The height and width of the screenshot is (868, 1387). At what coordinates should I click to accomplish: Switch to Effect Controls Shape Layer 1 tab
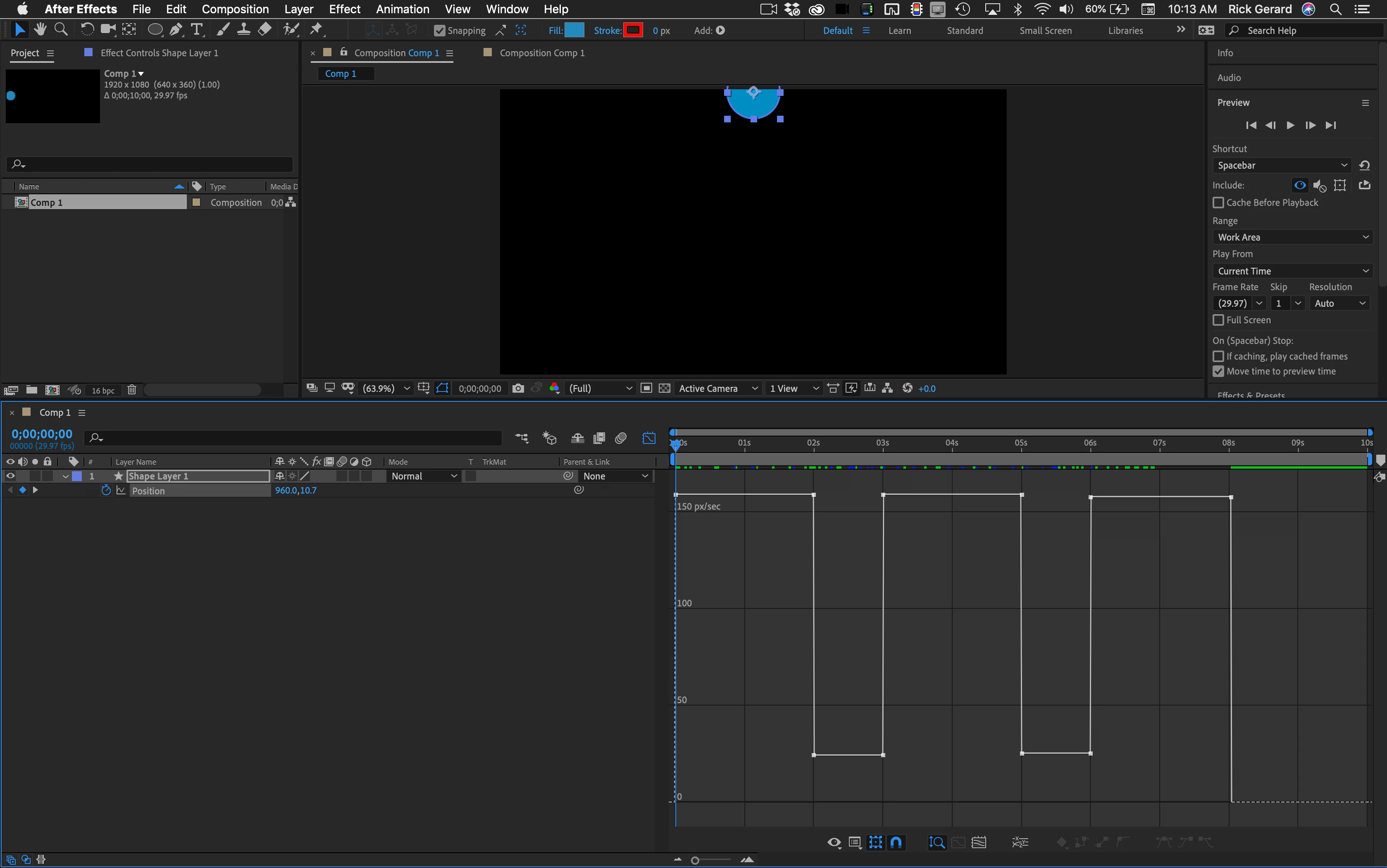pos(159,53)
